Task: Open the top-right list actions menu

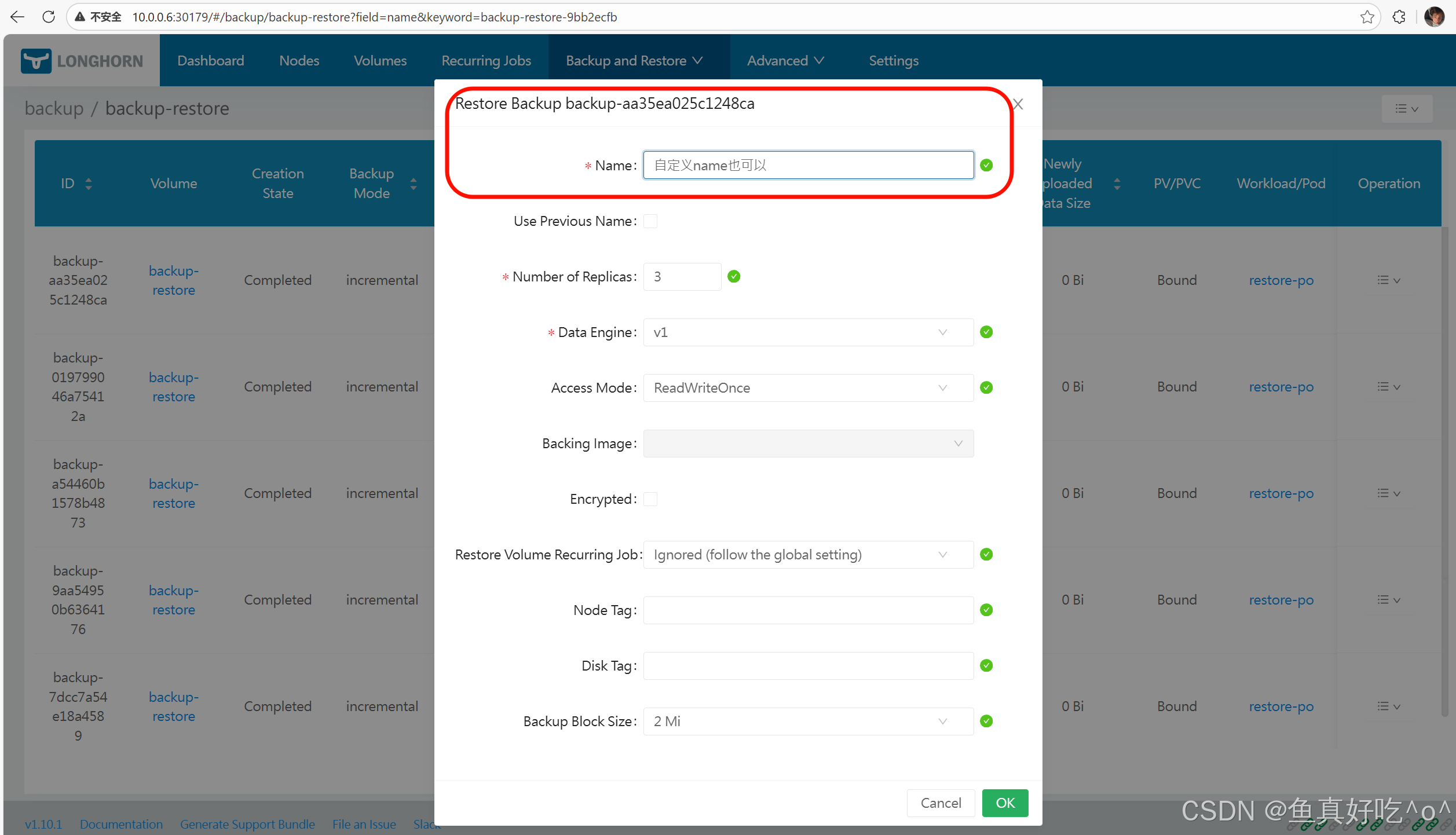Action: (1406, 109)
